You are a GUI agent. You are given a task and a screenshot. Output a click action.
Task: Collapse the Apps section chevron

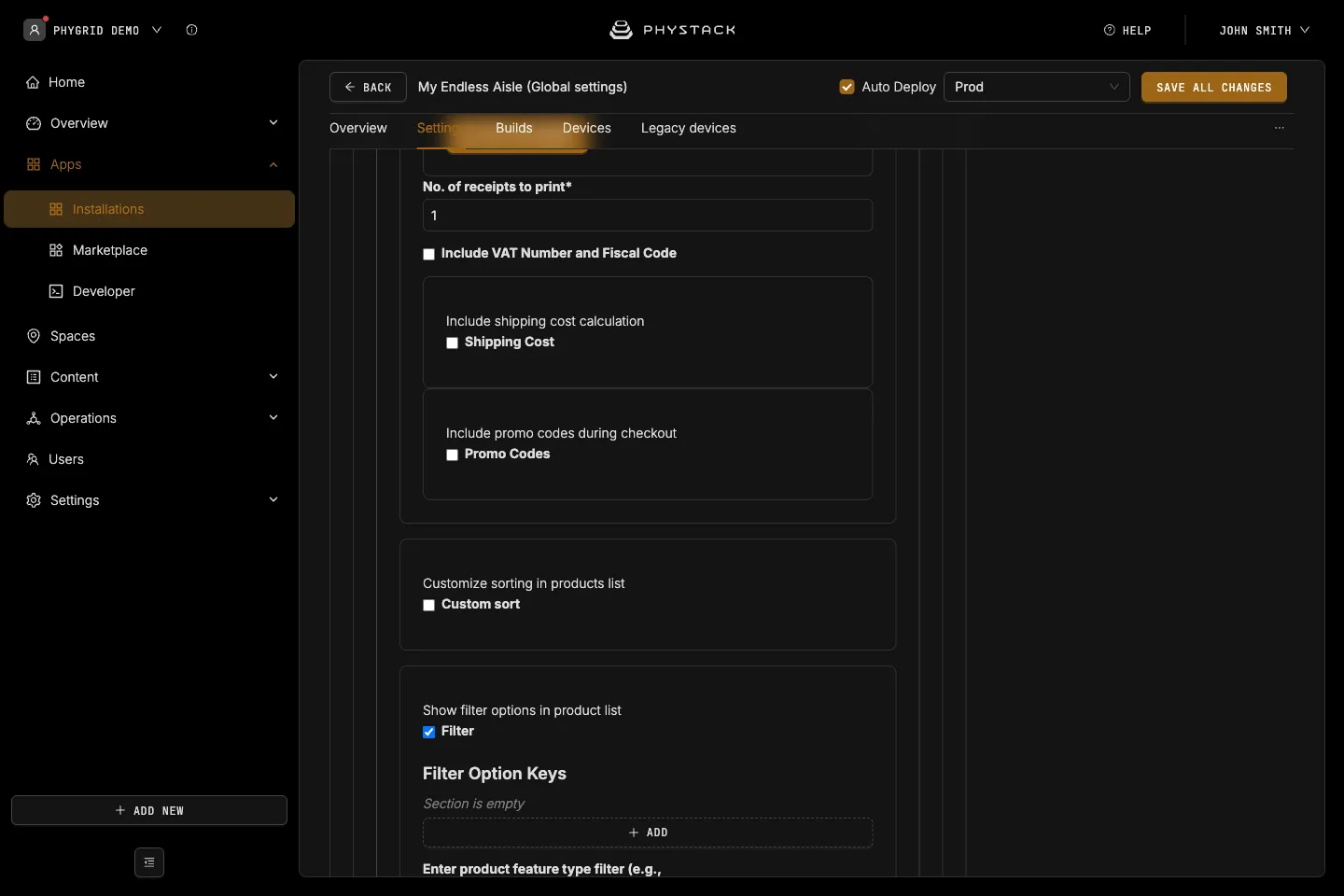(x=273, y=164)
